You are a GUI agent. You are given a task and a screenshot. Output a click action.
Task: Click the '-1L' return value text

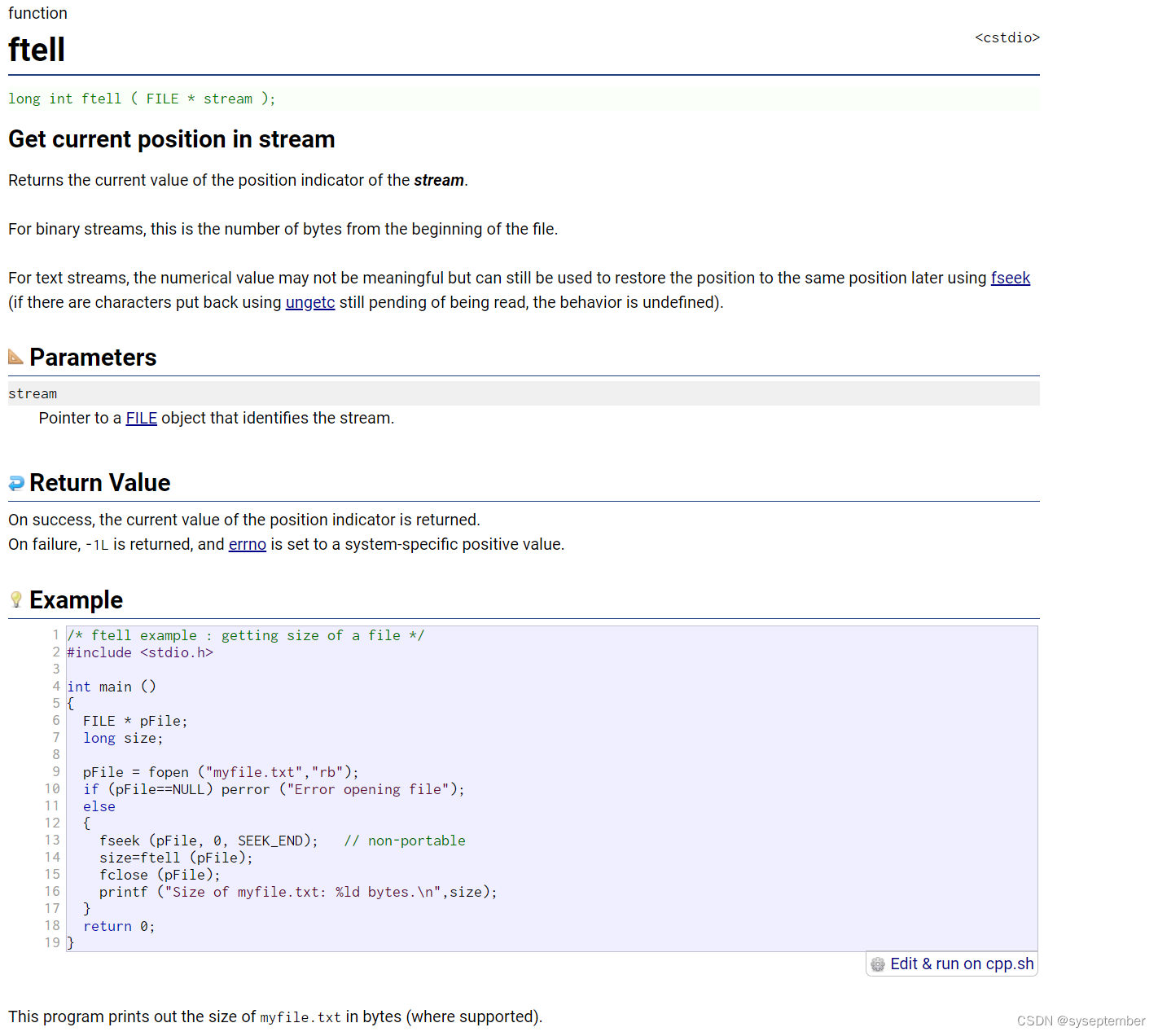click(97, 545)
